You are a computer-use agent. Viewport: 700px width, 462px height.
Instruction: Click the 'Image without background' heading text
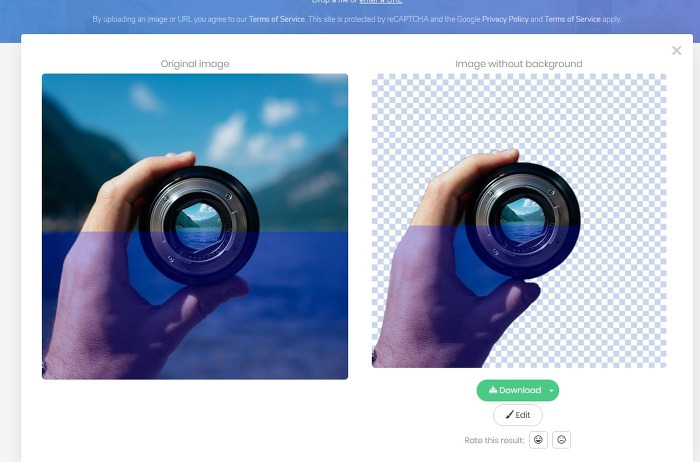[519, 64]
